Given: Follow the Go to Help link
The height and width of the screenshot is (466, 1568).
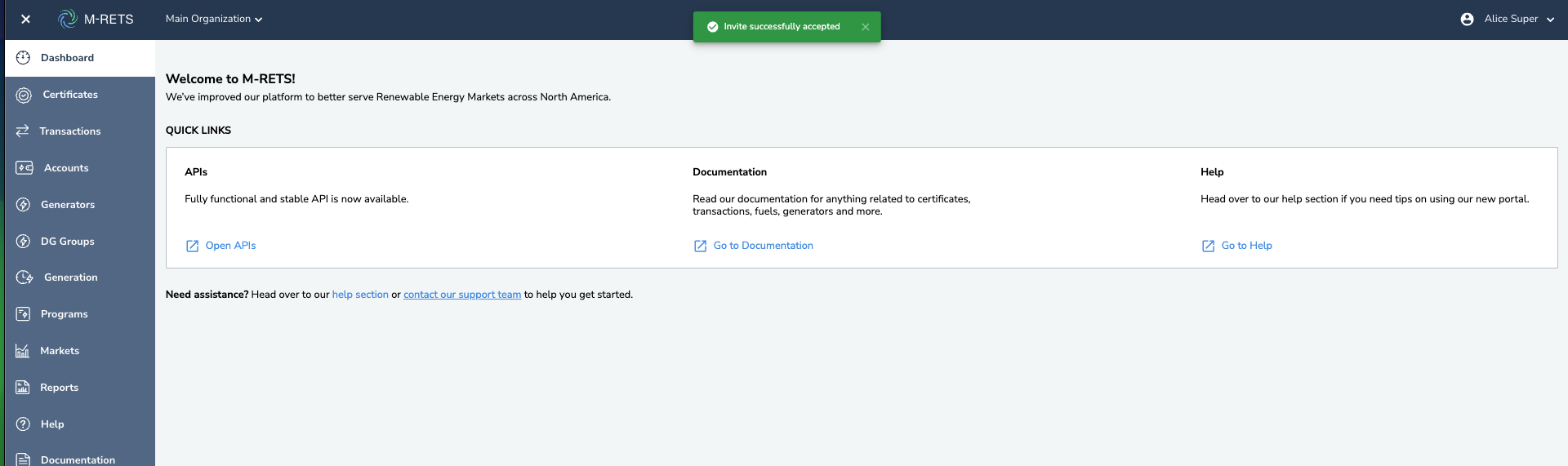Looking at the screenshot, I should pyautogui.click(x=1246, y=246).
